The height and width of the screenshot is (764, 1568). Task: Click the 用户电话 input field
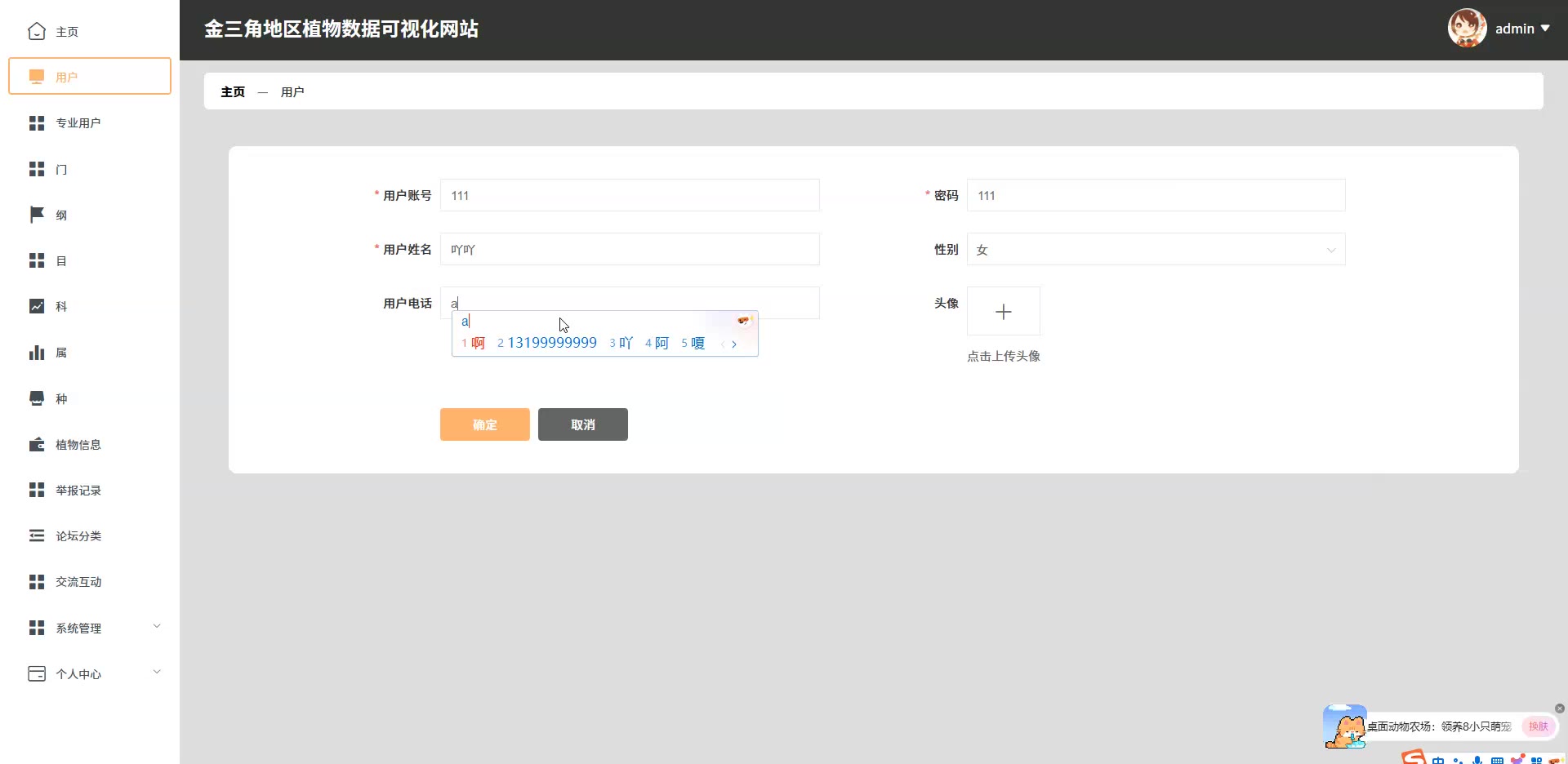click(x=630, y=303)
